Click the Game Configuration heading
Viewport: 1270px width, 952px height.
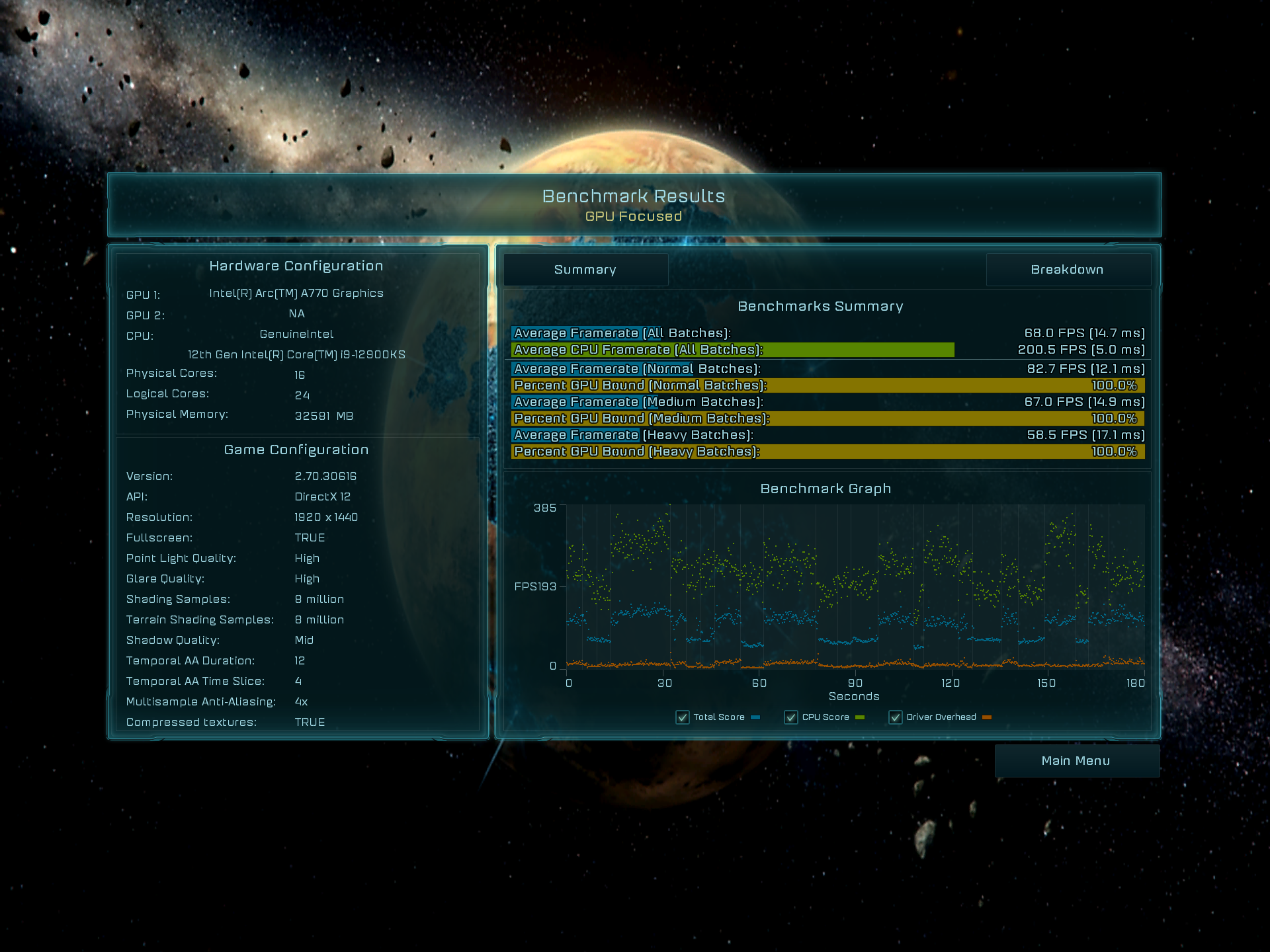click(x=296, y=450)
